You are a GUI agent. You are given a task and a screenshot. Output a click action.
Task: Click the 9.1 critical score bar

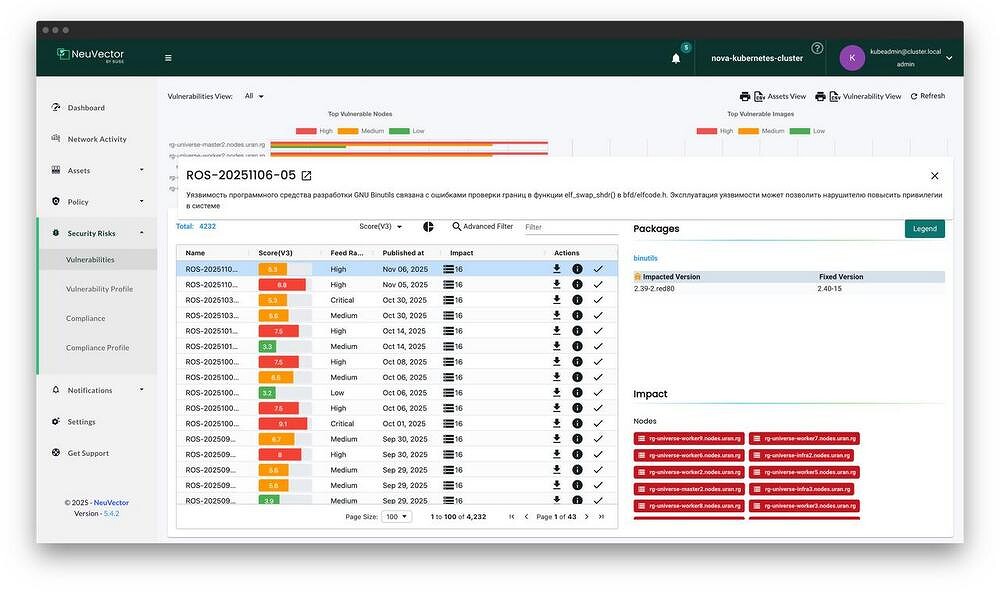coord(282,423)
